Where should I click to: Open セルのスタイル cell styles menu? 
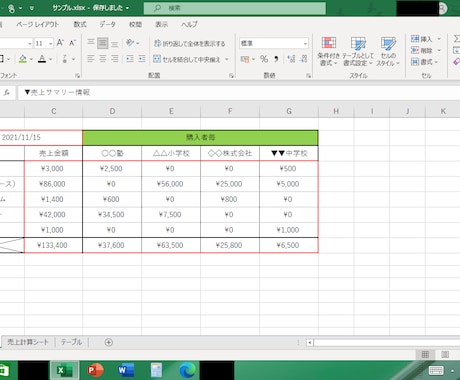coord(388,51)
